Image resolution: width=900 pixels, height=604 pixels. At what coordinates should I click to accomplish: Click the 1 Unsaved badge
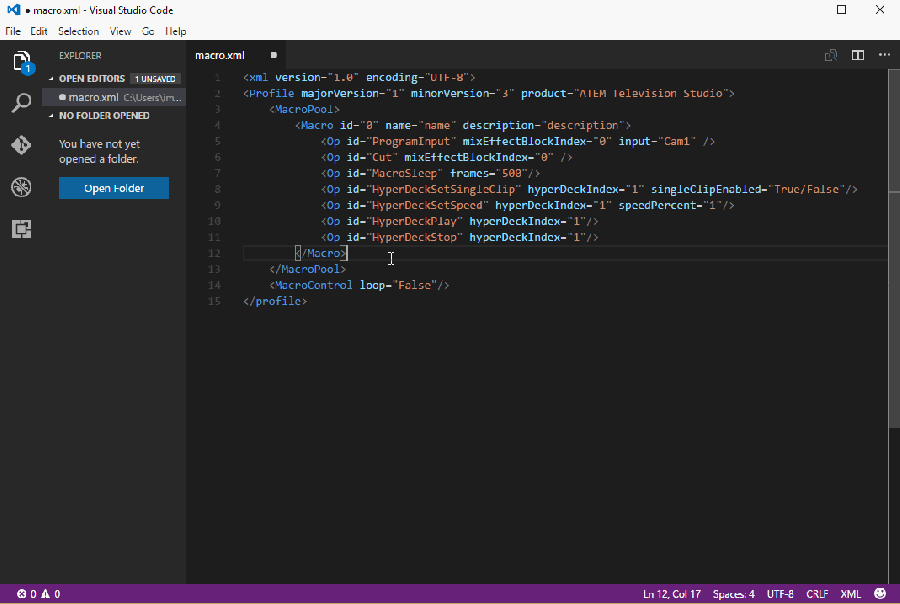155,79
